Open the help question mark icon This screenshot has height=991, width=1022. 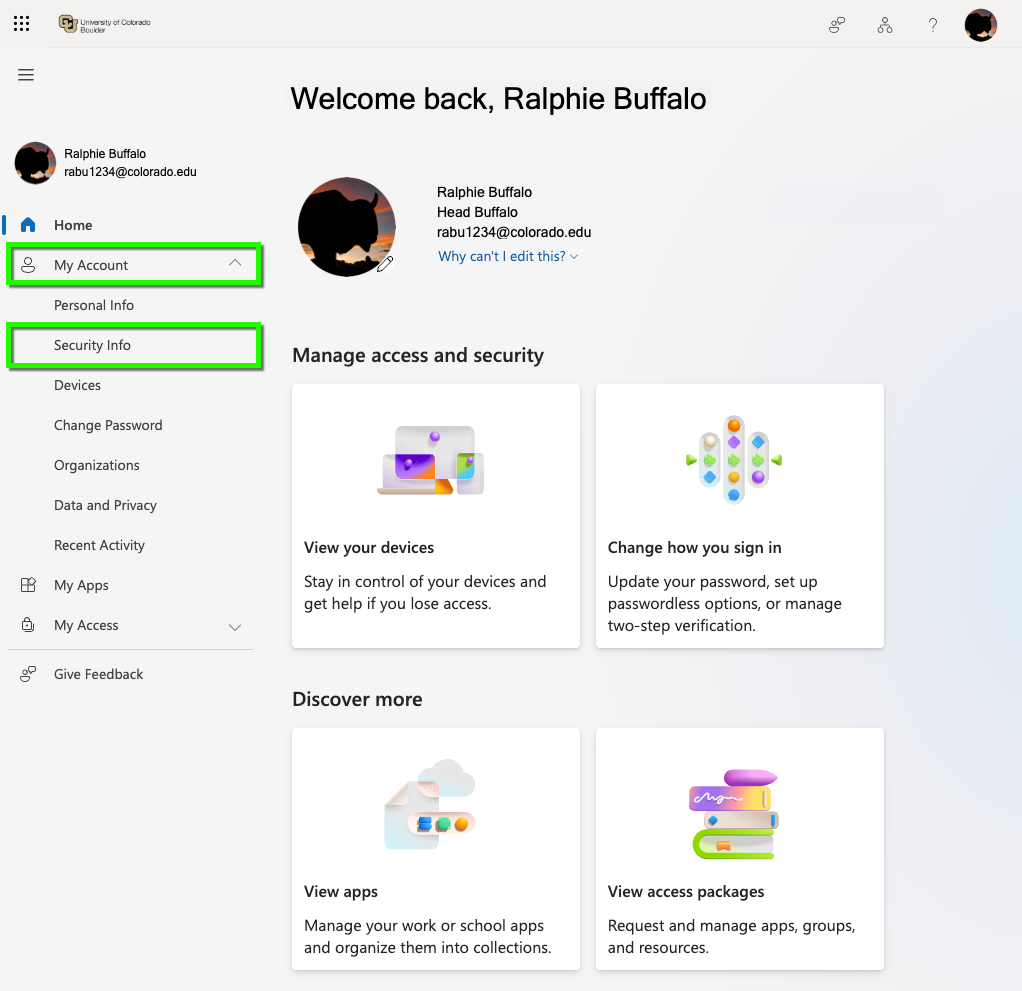933,25
